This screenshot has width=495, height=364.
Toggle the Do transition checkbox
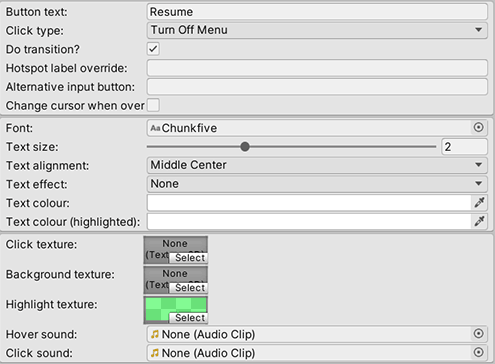click(153, 49)
